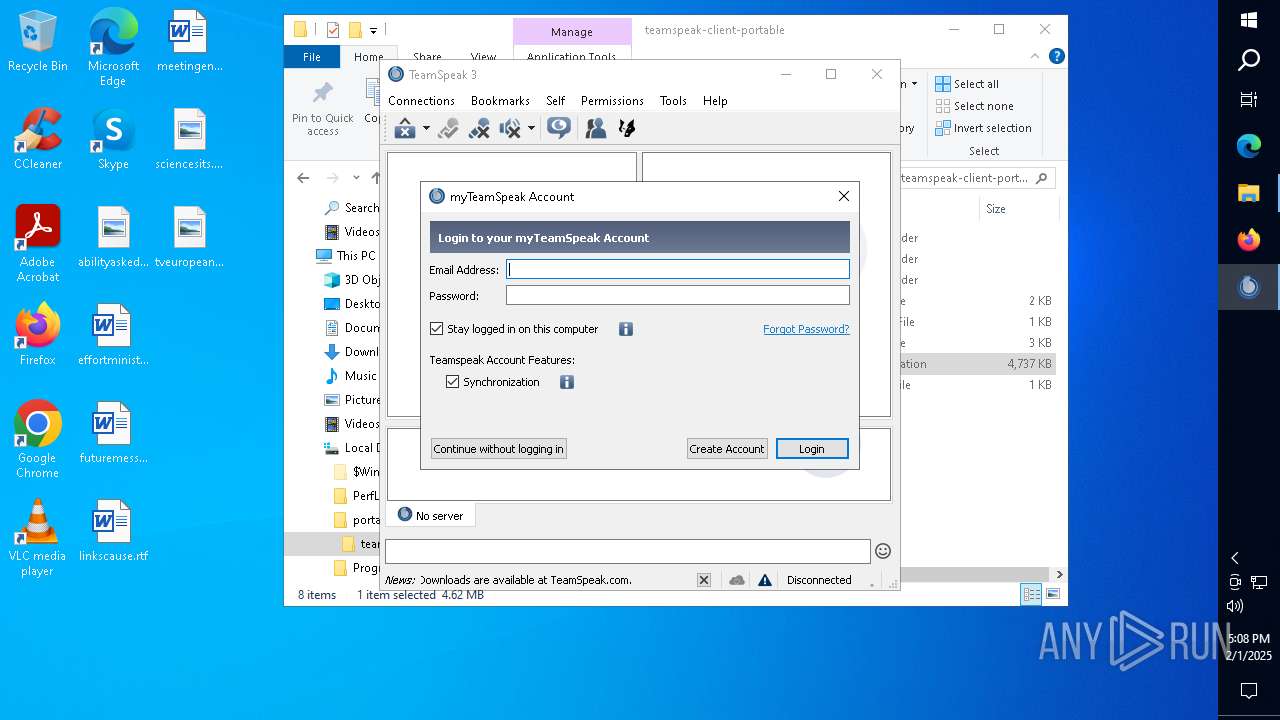
Task: Open Firefox from taskbar
Action: 1249,240
